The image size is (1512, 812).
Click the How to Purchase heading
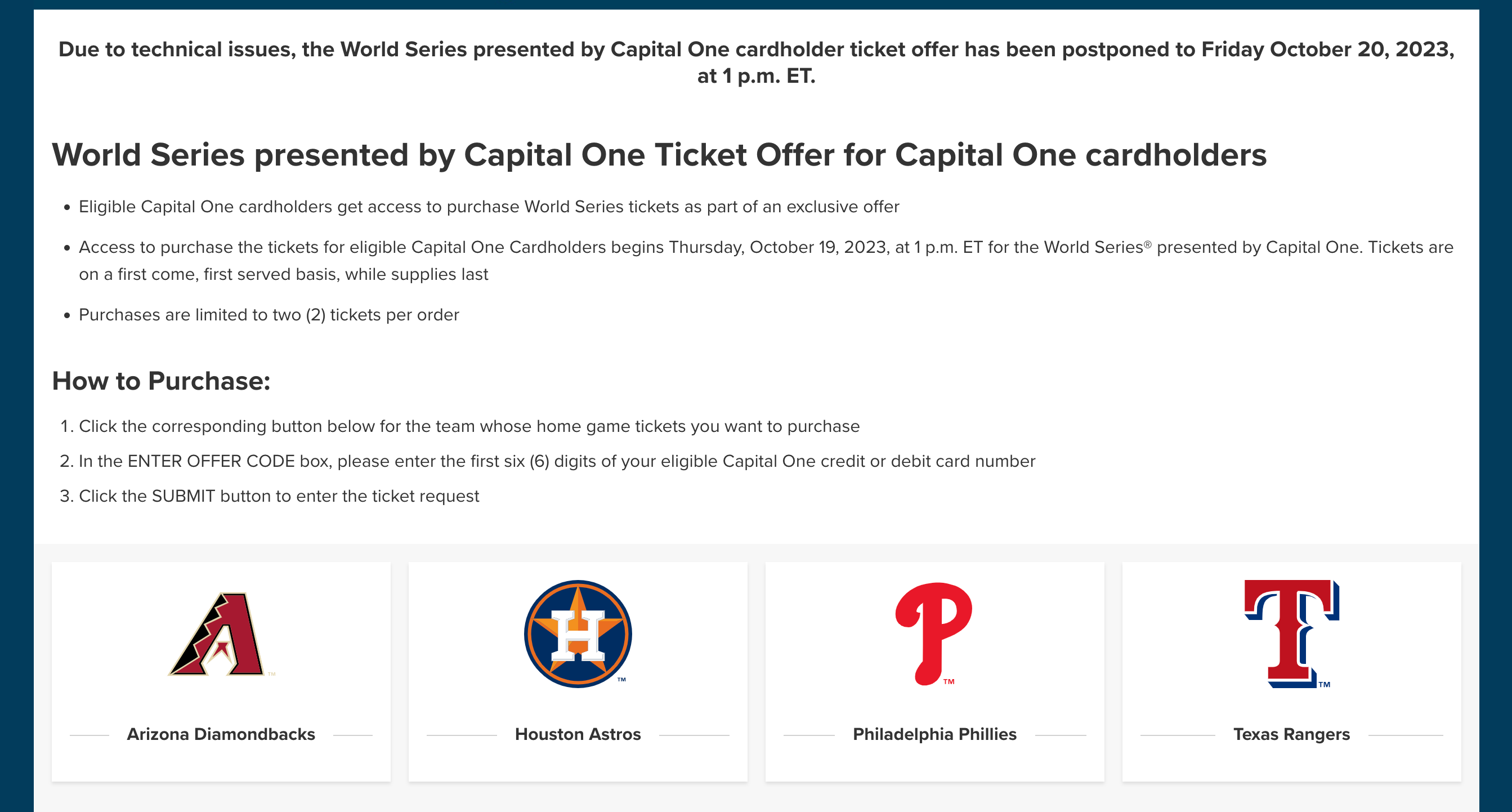pyautogui.click(x=161, y=381)
